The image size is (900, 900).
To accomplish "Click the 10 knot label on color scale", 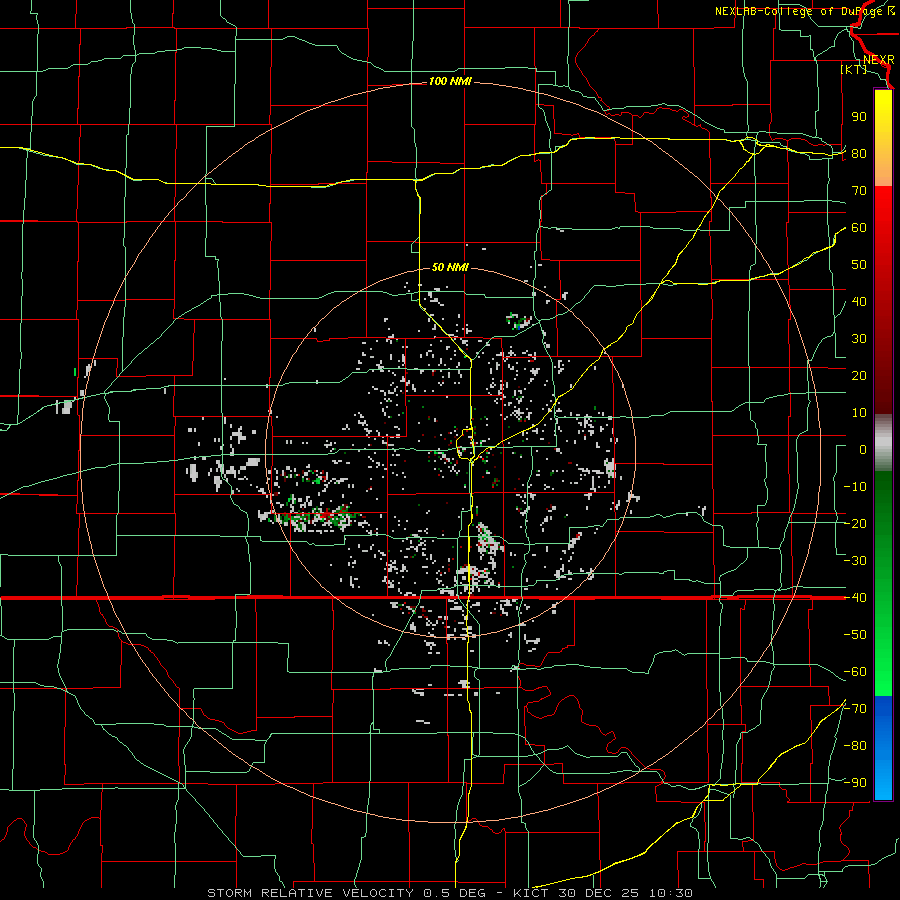I will 859,413.
